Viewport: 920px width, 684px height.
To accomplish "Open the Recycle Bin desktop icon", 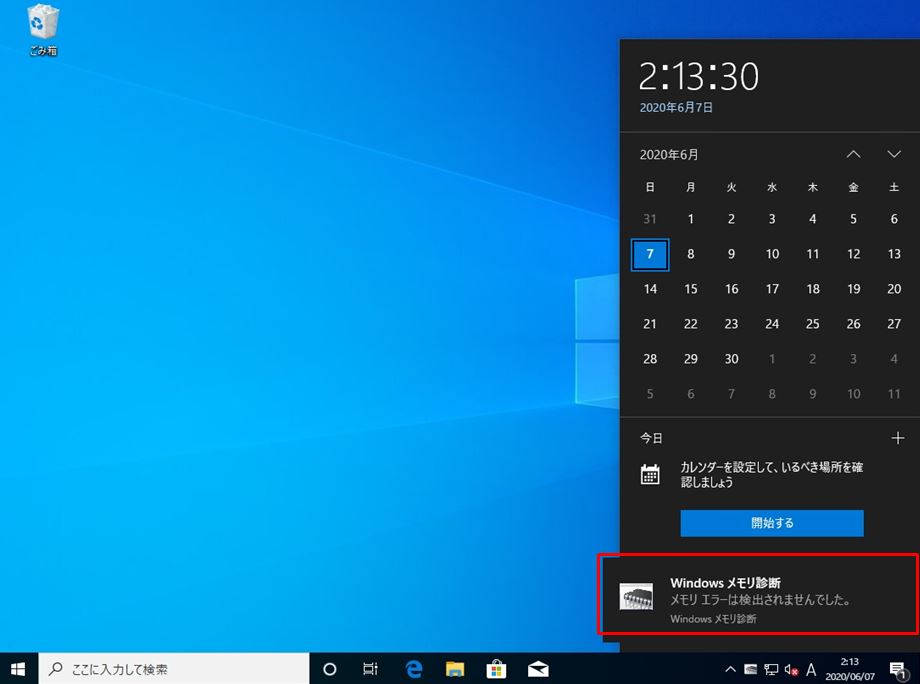I will (x=43, y=31).
